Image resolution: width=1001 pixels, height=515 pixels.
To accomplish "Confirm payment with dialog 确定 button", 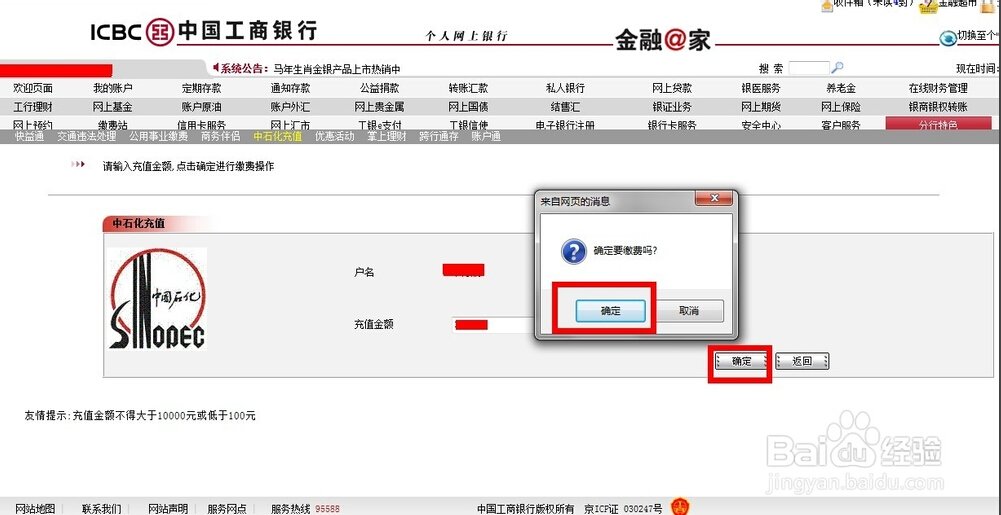I will tap(610, 311).
